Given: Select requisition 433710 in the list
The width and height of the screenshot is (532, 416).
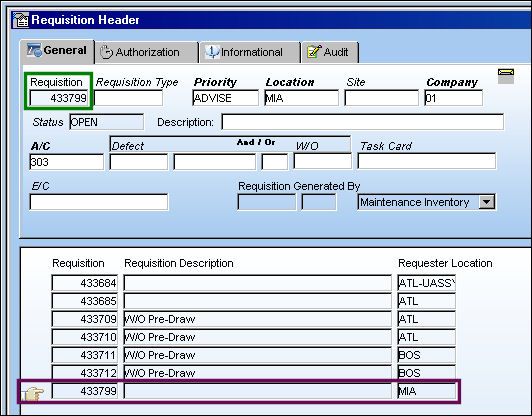Looking at the screenshot, I should point(84,337).
